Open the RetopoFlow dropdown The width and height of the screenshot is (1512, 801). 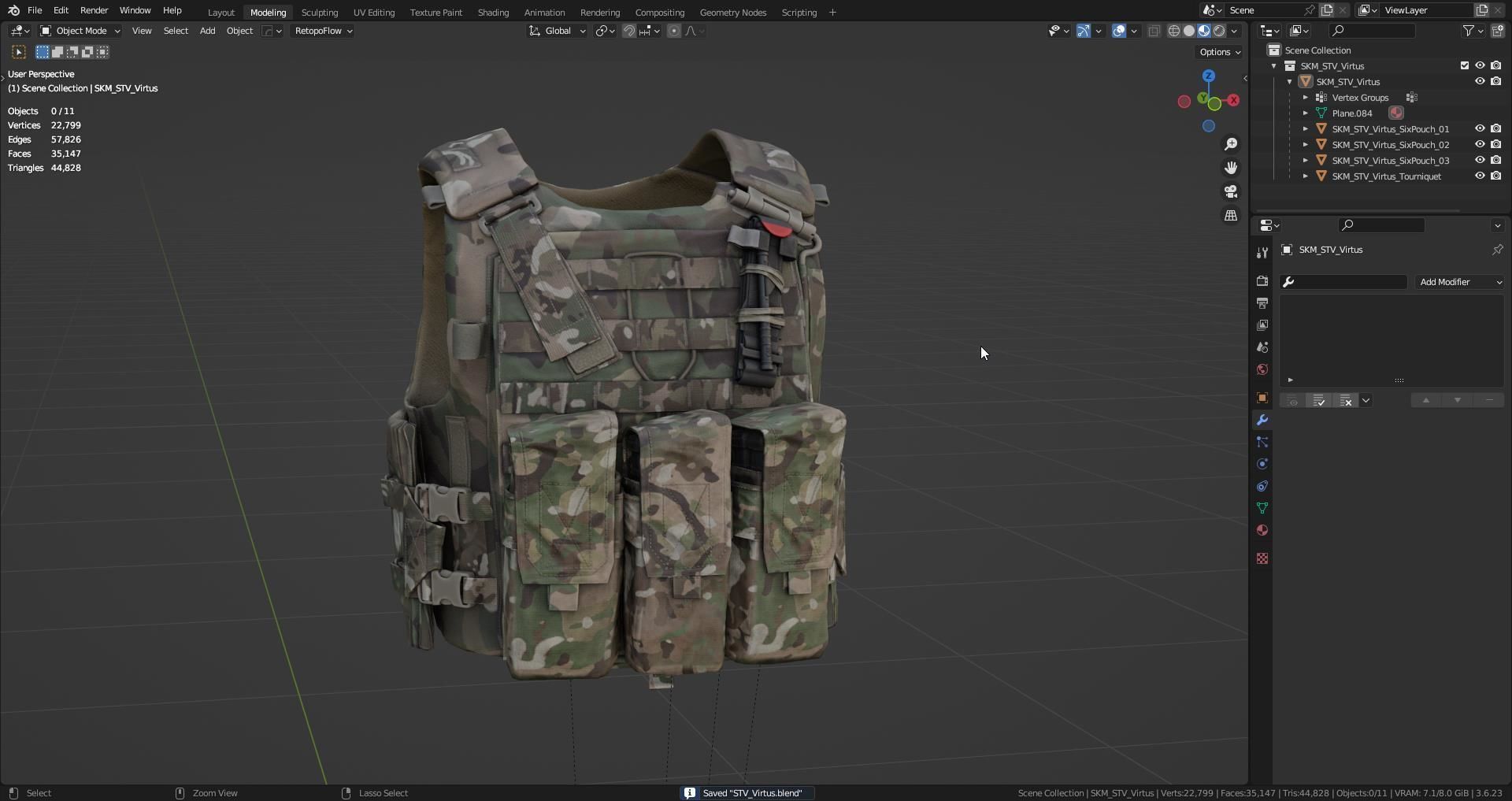(323, 31)
